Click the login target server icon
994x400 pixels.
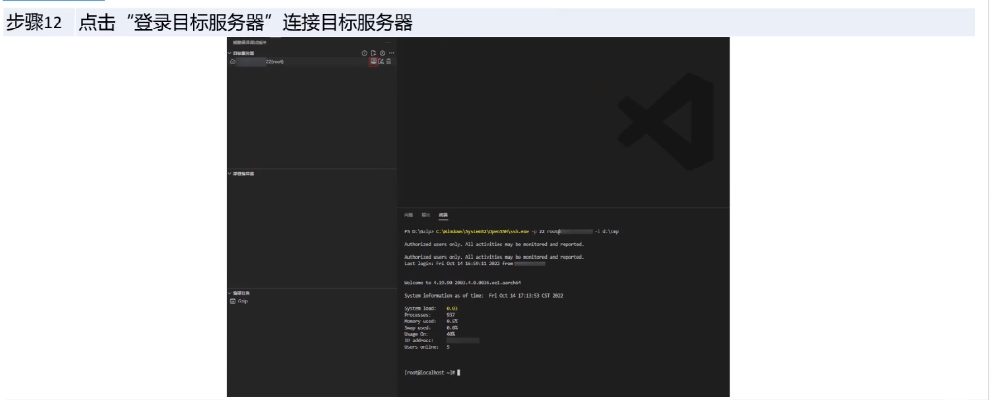[x=373, y=61]
